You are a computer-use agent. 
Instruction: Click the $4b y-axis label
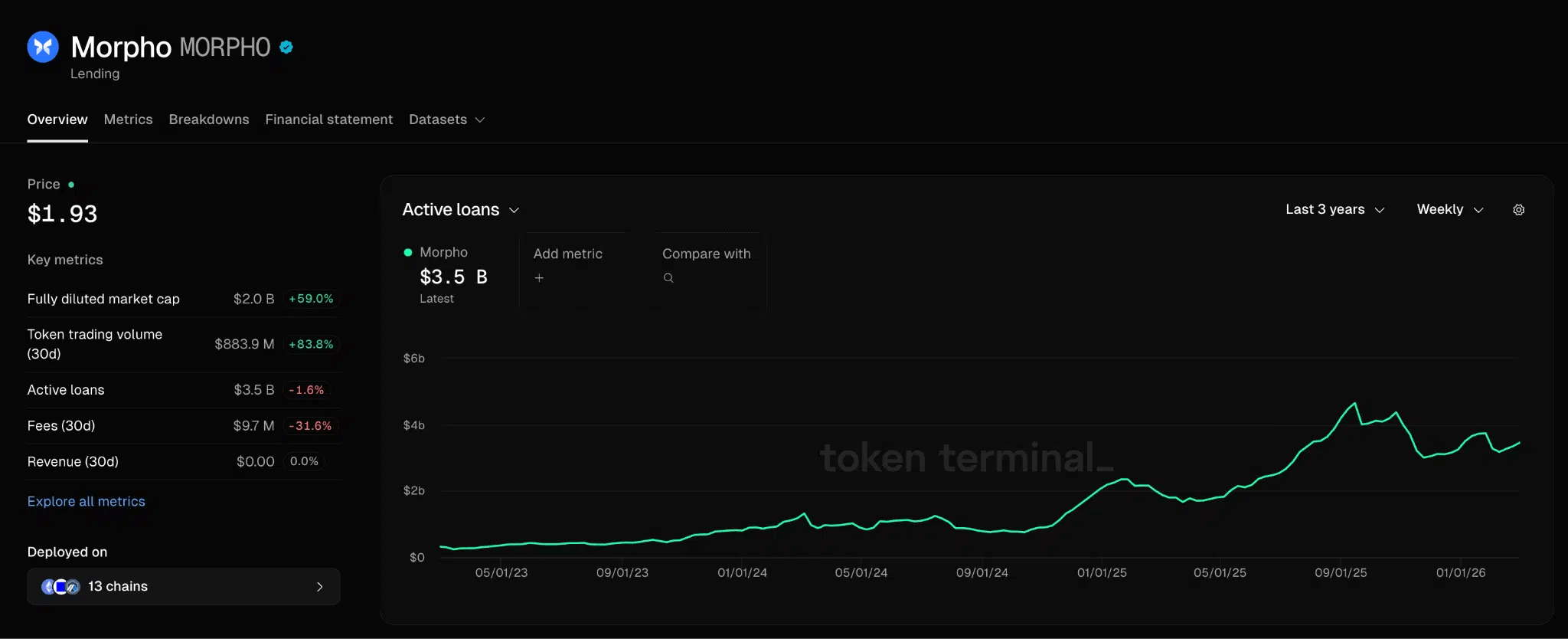(414, 425)
